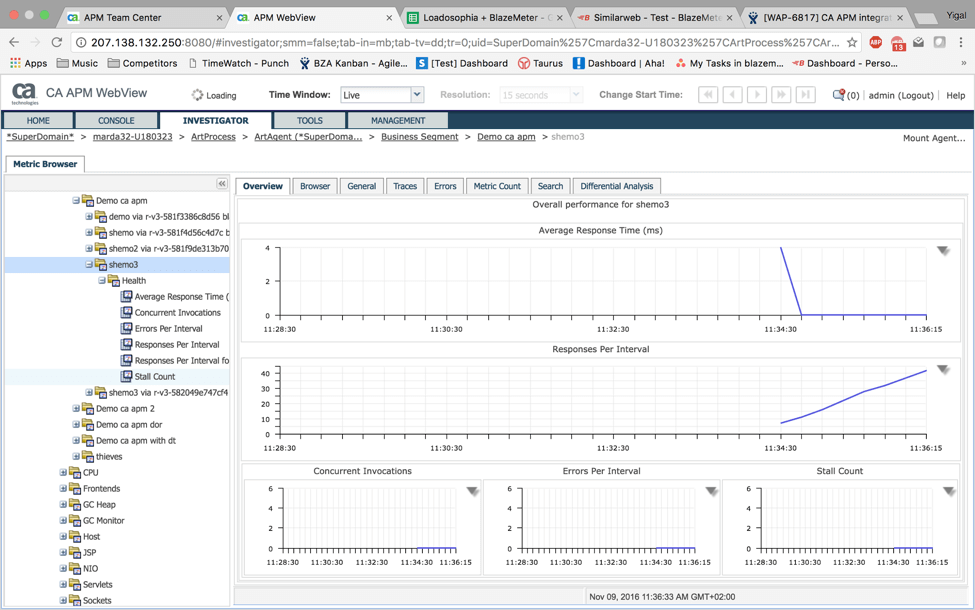Screen dimensions: 975x610
Task: Click the ArtProcess breadcrumb link
Action: pyautogui.click(x=213, y=137)
